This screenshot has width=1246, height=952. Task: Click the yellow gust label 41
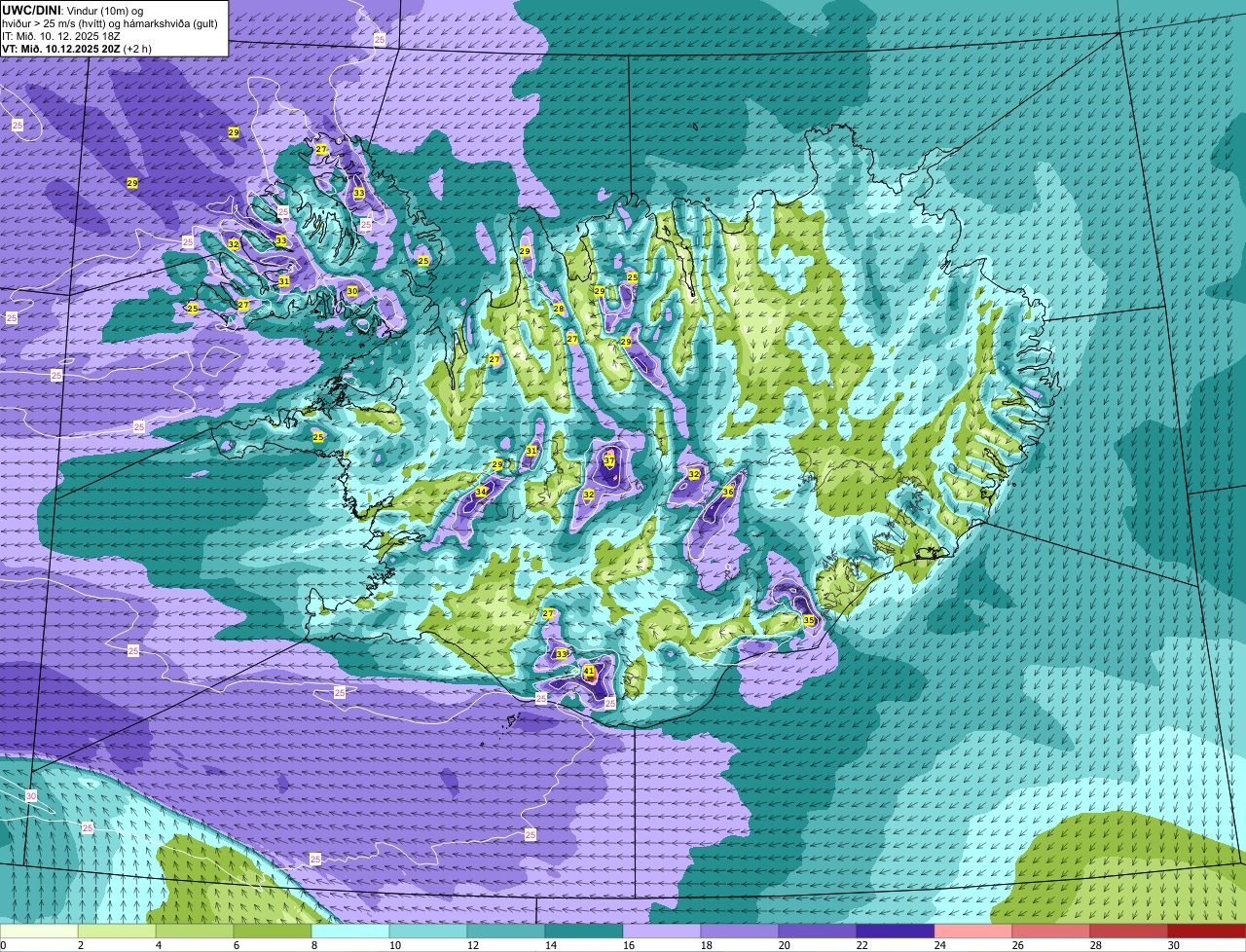pyautogui.click(x=589, y=672)
